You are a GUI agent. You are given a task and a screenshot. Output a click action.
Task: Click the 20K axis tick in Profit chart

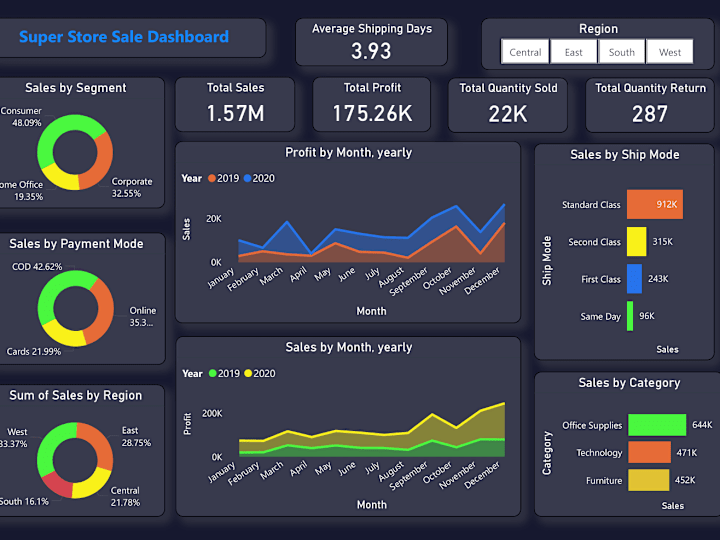tap(214, 219)
